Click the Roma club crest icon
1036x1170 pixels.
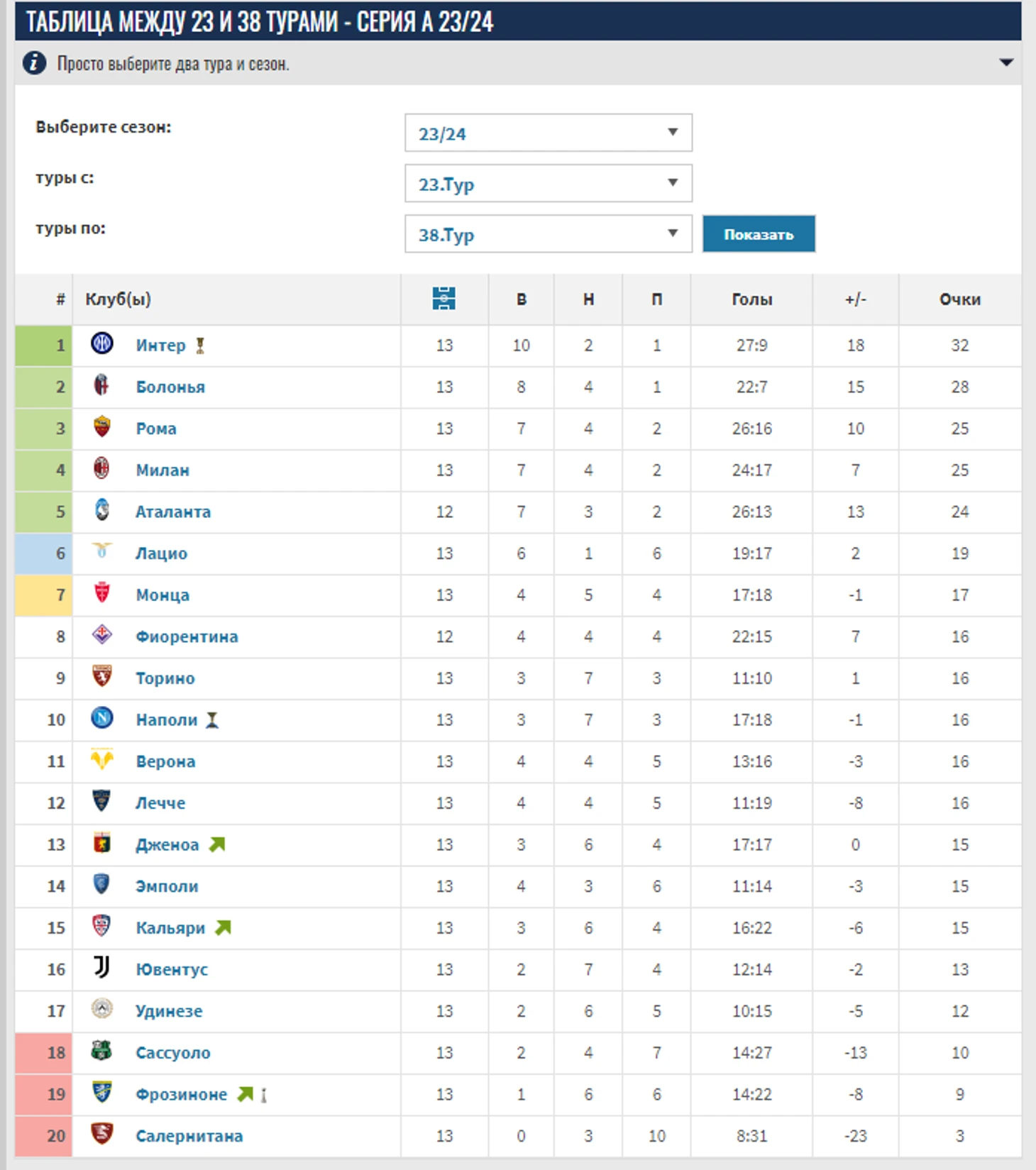pos(102,426)
